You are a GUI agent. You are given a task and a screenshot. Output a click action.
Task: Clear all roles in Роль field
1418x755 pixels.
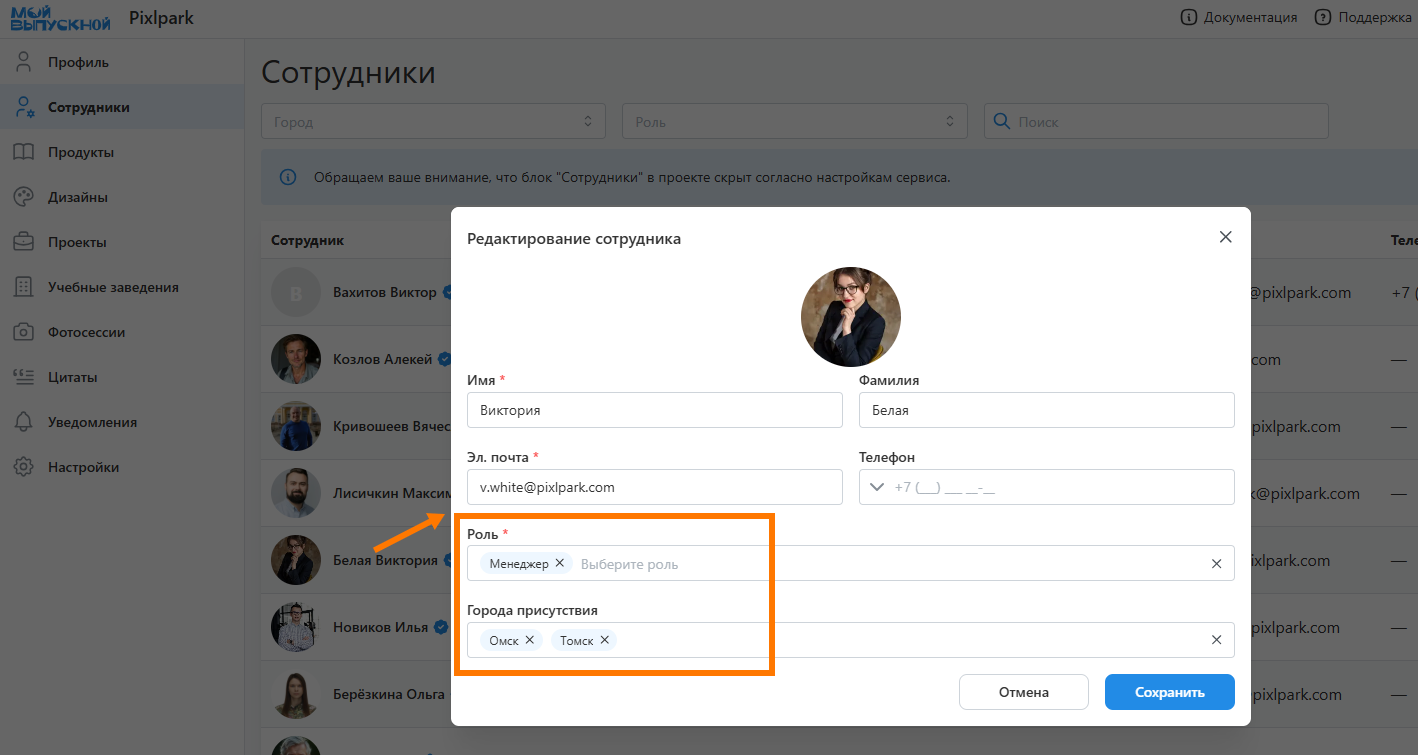click(x=1216, y=563)
